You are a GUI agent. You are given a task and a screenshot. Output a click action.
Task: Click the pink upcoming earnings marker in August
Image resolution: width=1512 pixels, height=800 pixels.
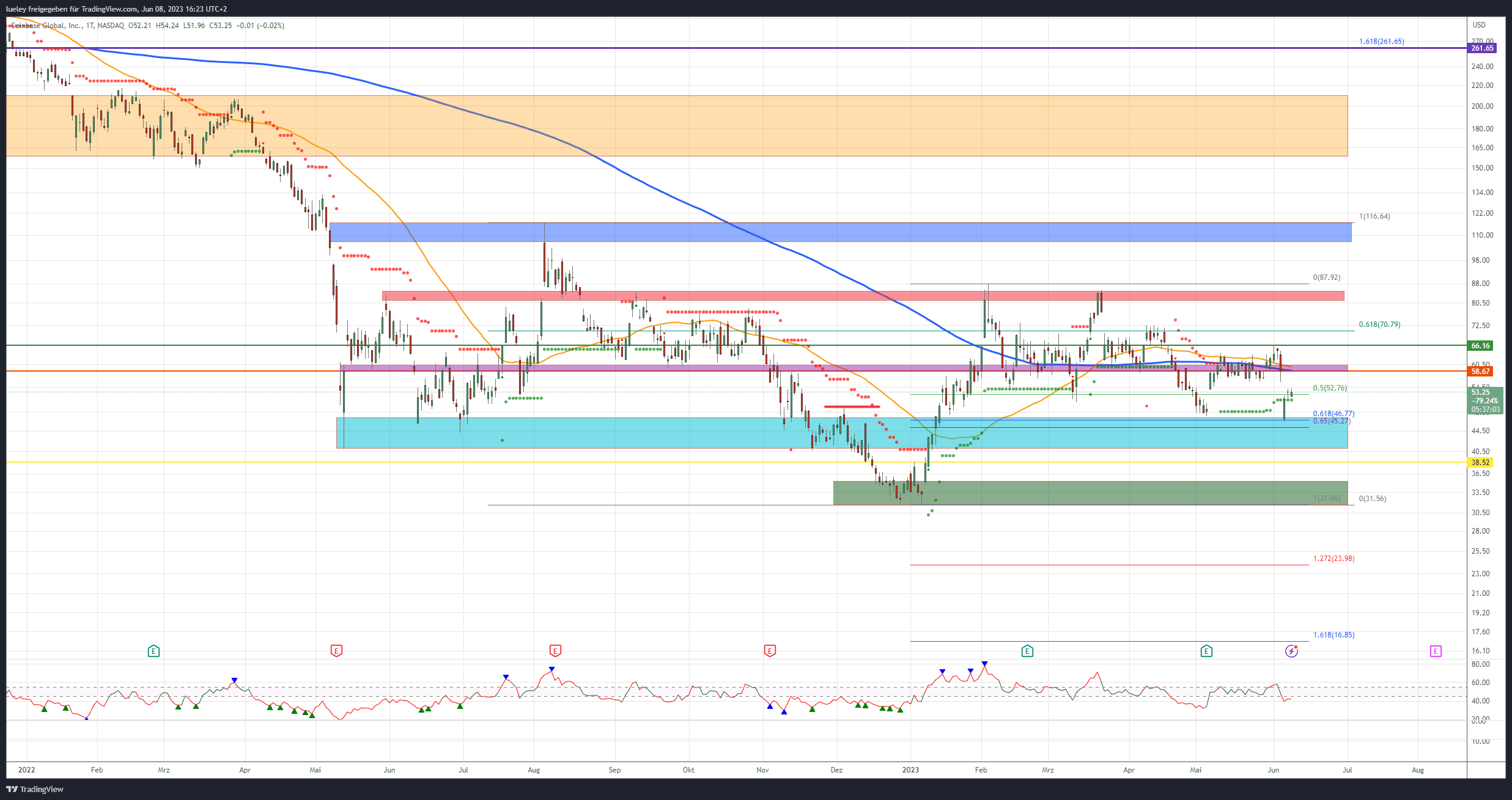pos(1436,651)
